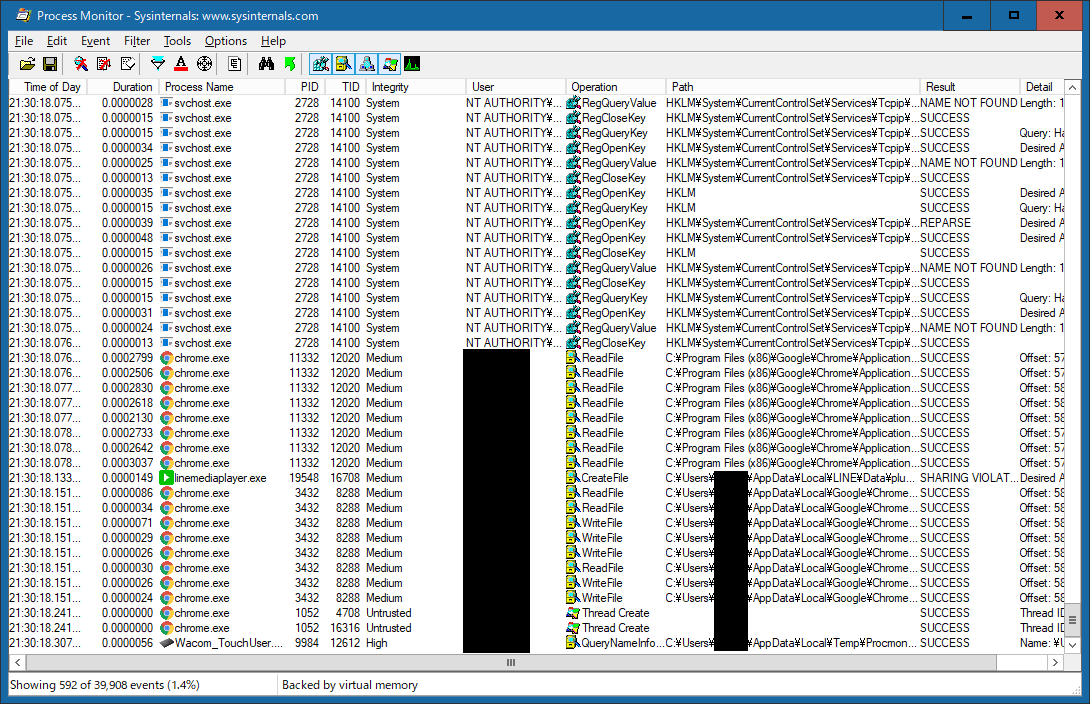The height and width of the screenshot is (704, 1090).
Task: Click the TID column header
Action: tap(345, 87)
